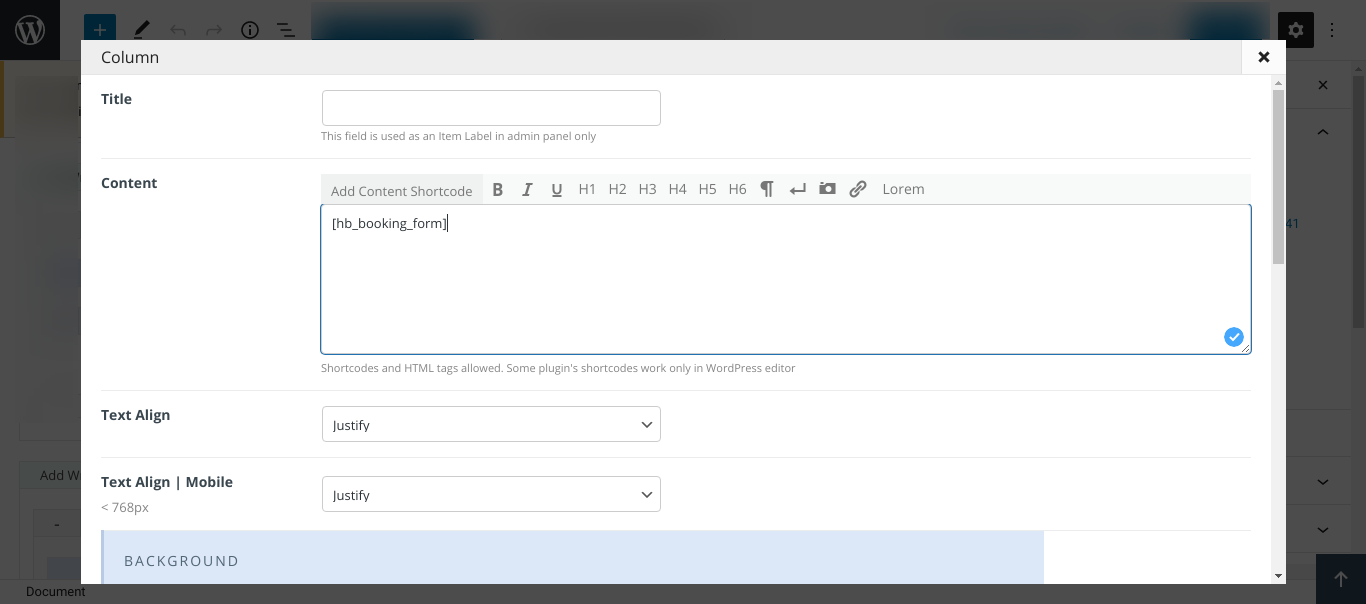Viewport: 1366px width, 604px height.
Task: Click the Underline formatting icon
Action: point(557,189)
